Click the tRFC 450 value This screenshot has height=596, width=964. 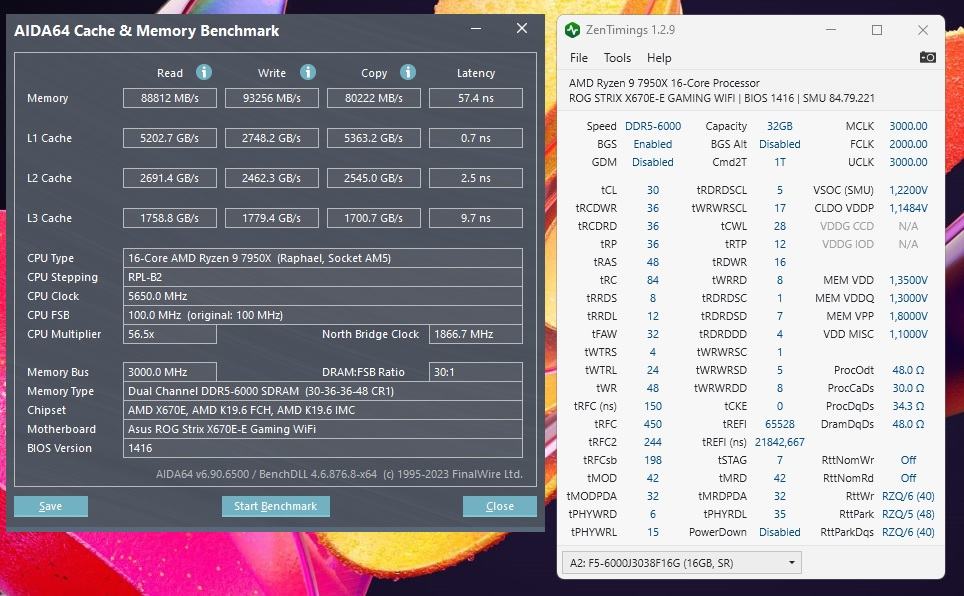click(653, 424)
